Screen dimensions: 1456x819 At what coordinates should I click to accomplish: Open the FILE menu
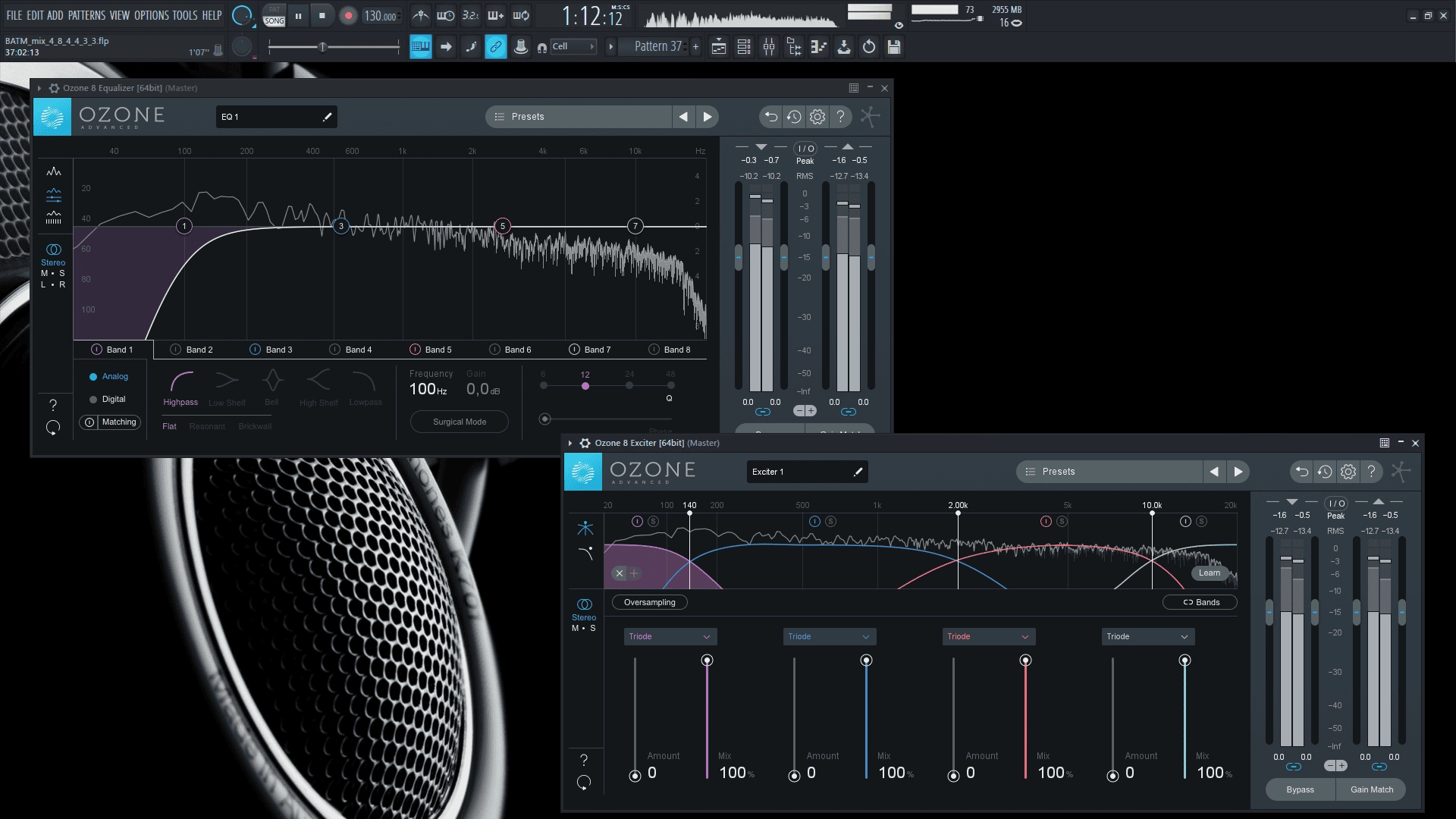(14, 15)
